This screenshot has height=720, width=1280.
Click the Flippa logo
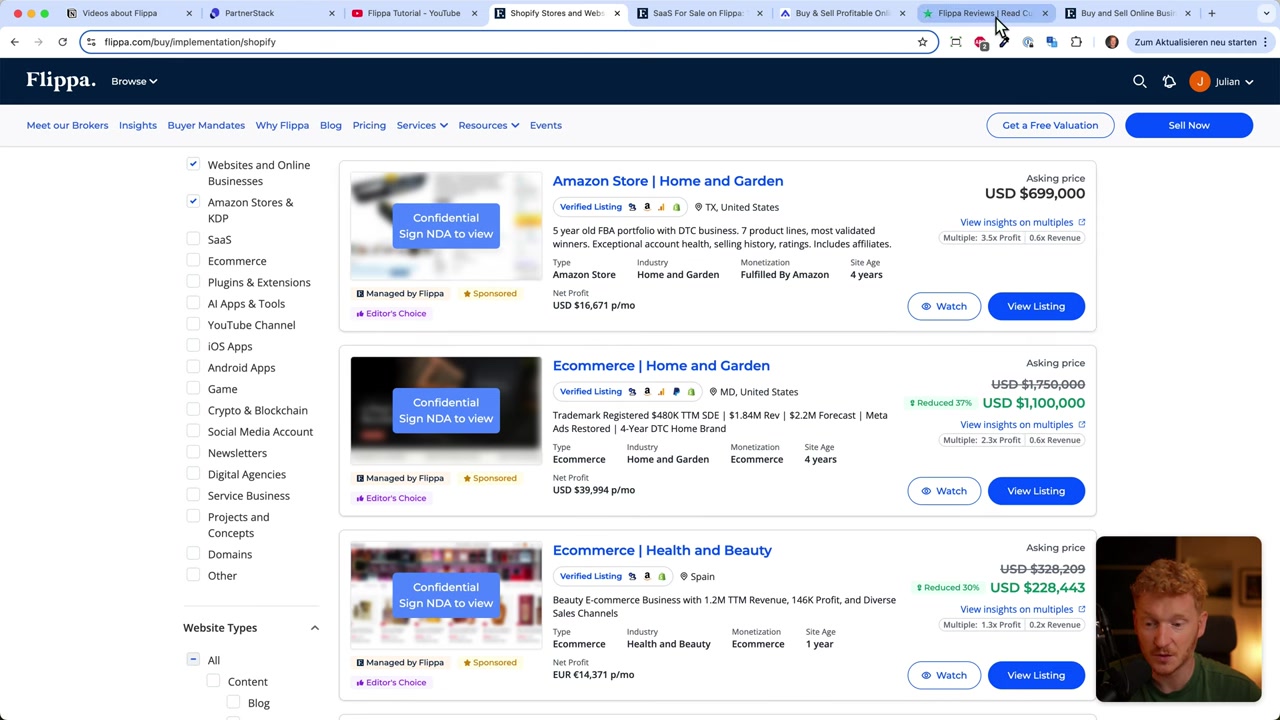(61, 81)
